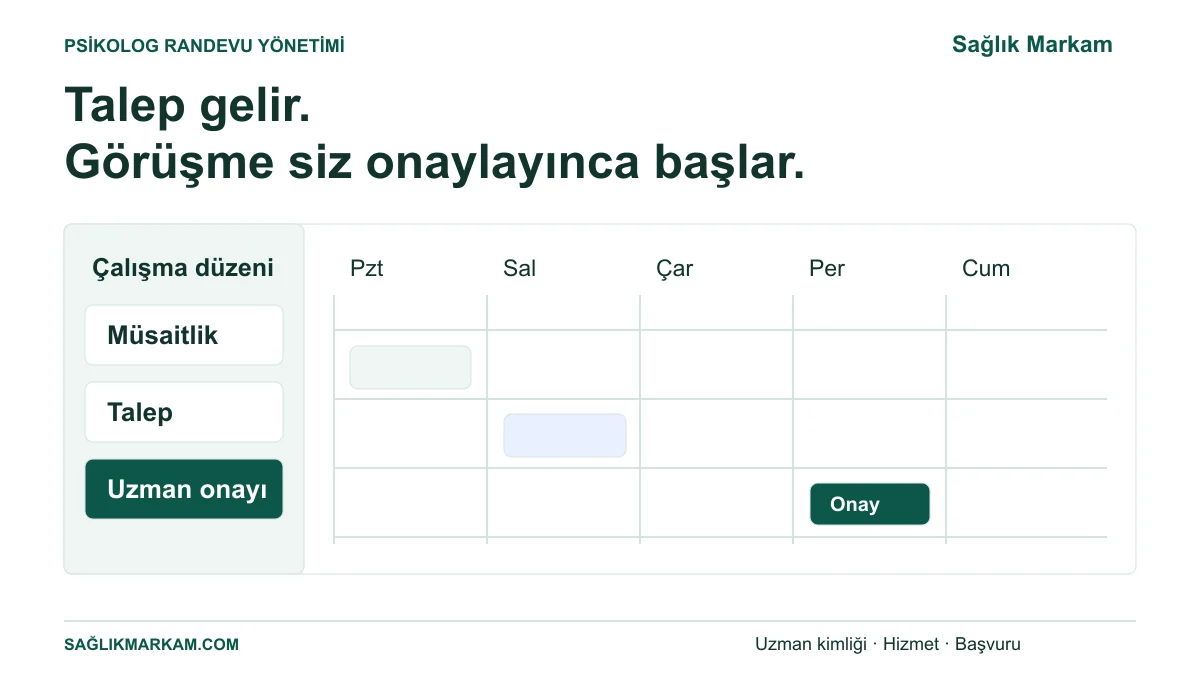Viewport: 1200px width, 675px height.
Task: Click the Pzt day header
Action: point(367,268)
